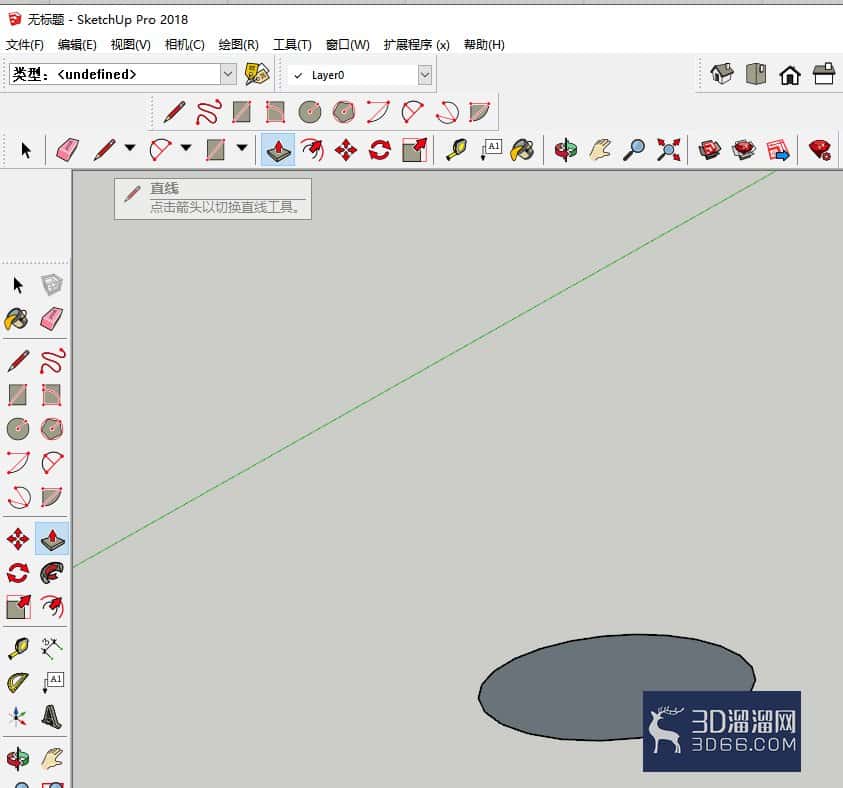Viewport: 843px width, 788px height.
Task: Select the Eraser tool in top toolbar
Action: click(67, 149)
